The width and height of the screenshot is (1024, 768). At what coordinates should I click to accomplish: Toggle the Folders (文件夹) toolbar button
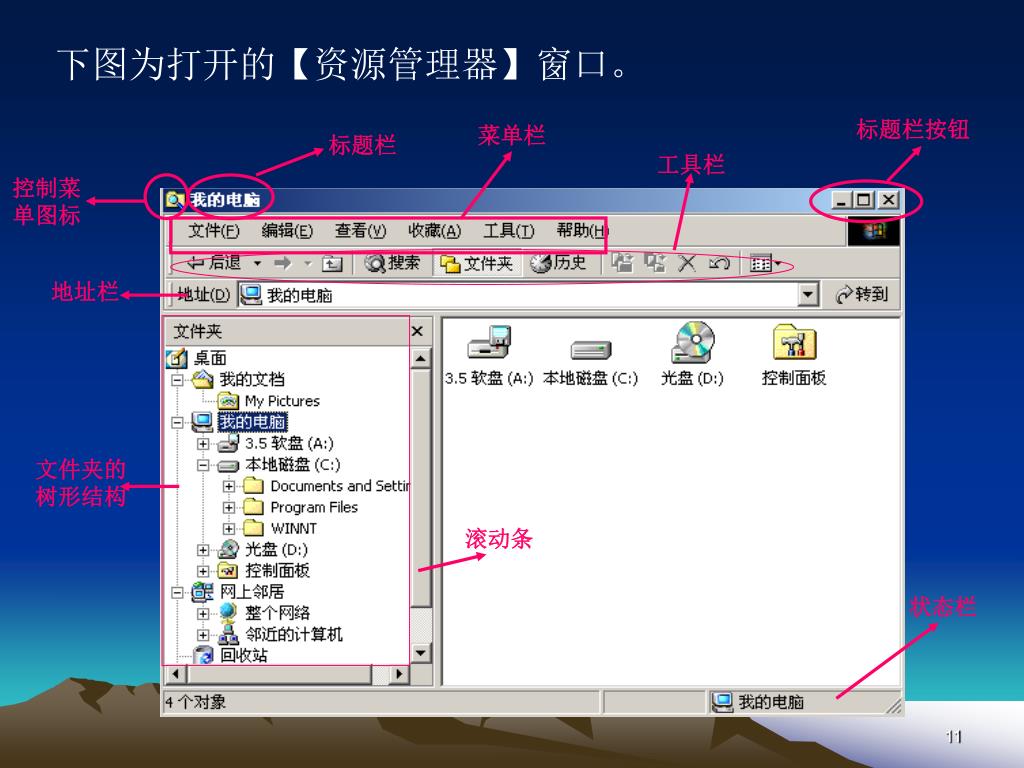point(476,264)
